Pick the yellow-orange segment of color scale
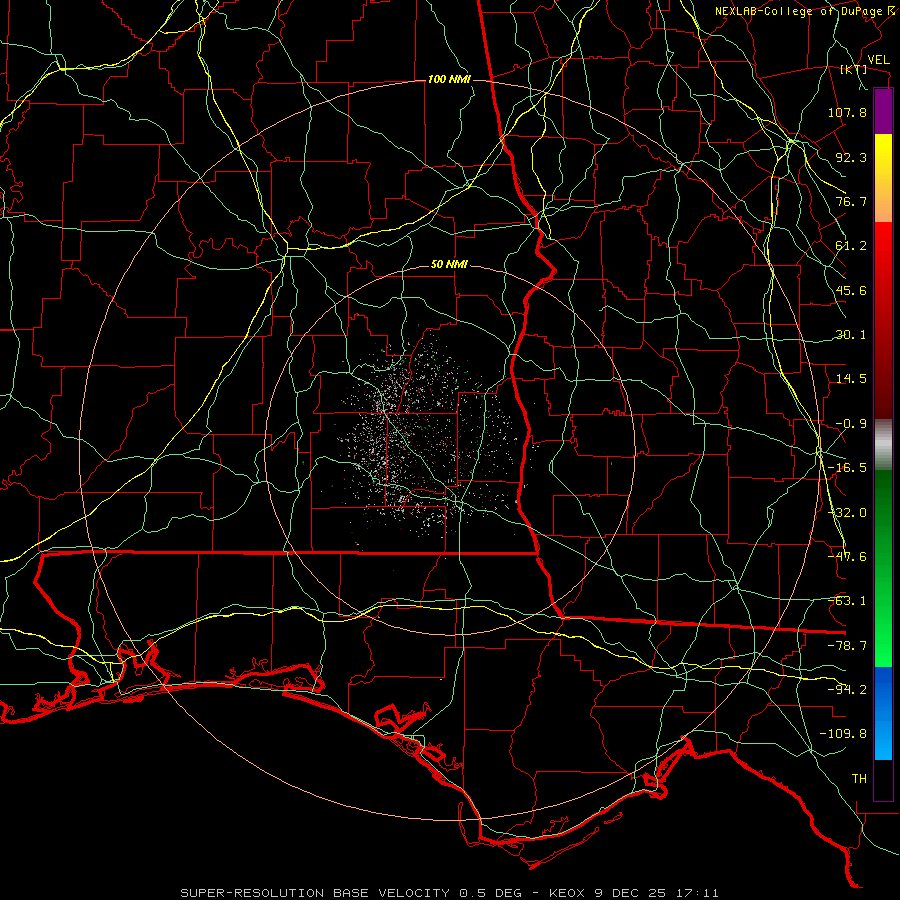The image size is (900, 900). click(x=883, y=178)
